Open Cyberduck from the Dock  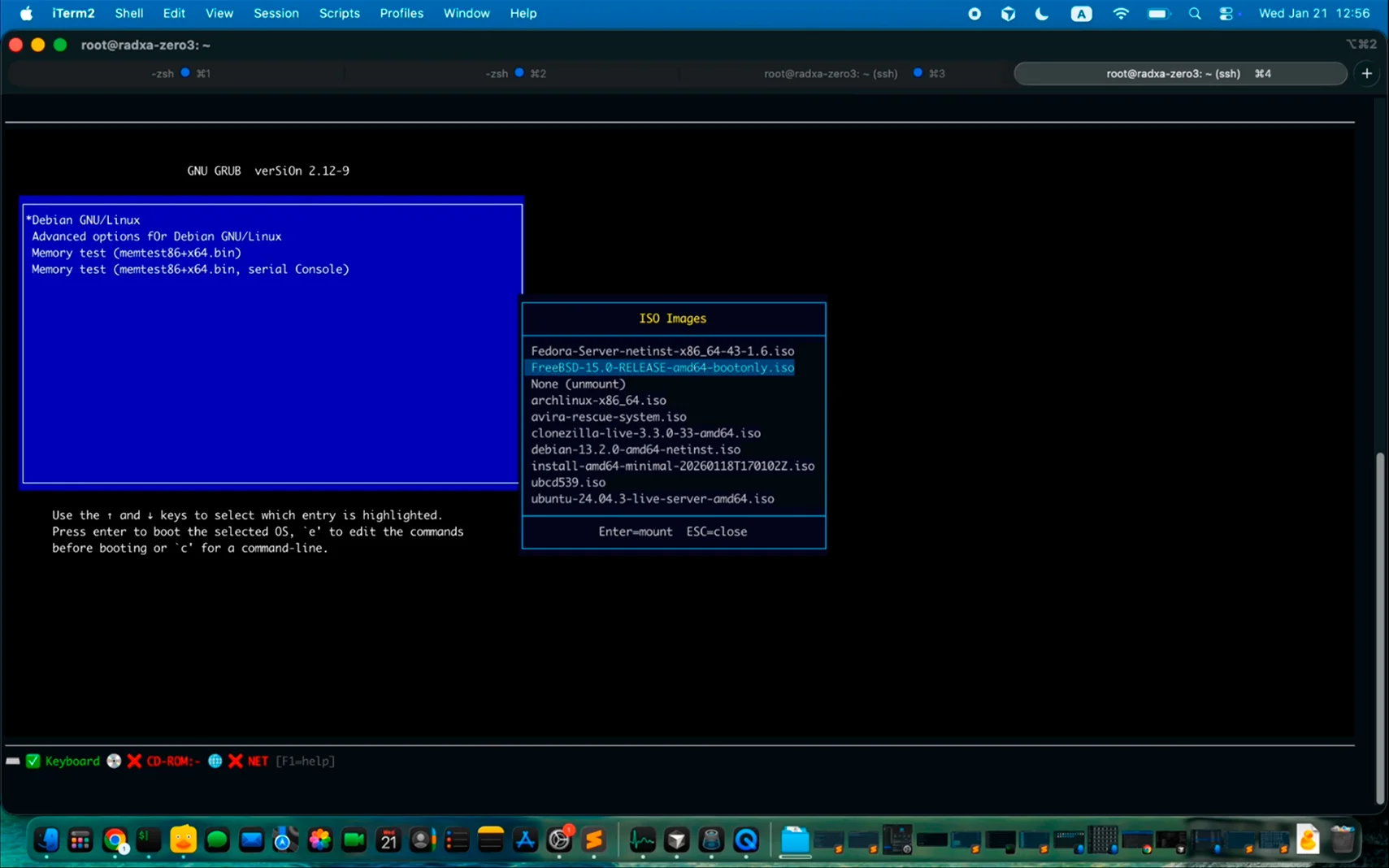(x=184, y=841)
